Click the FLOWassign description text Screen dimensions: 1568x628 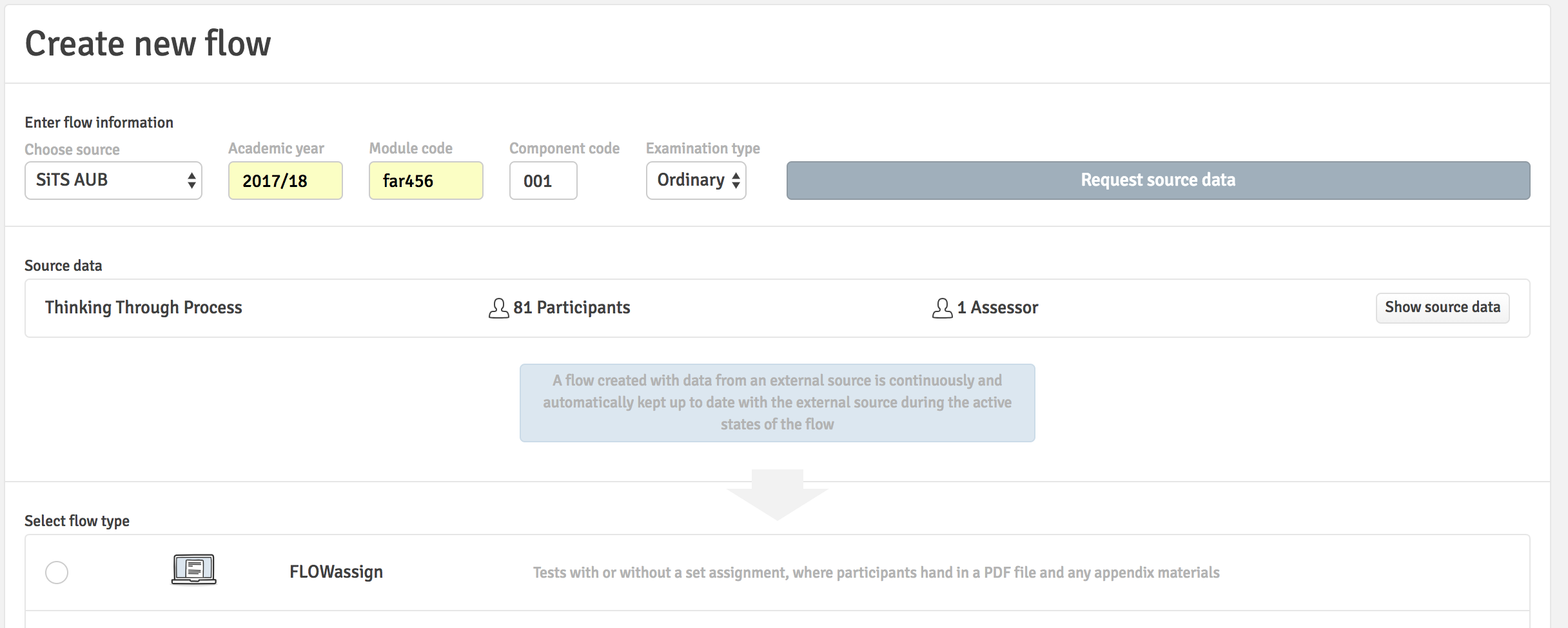(876, 573)
